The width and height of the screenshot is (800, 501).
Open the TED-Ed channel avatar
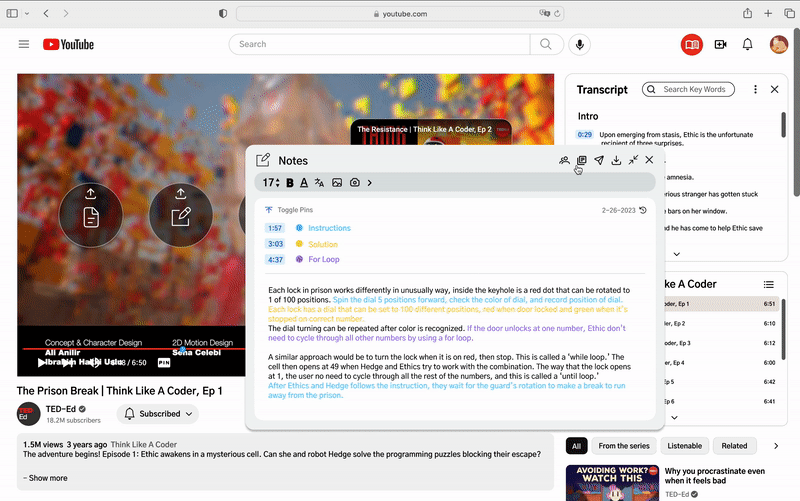click(29, 414)
